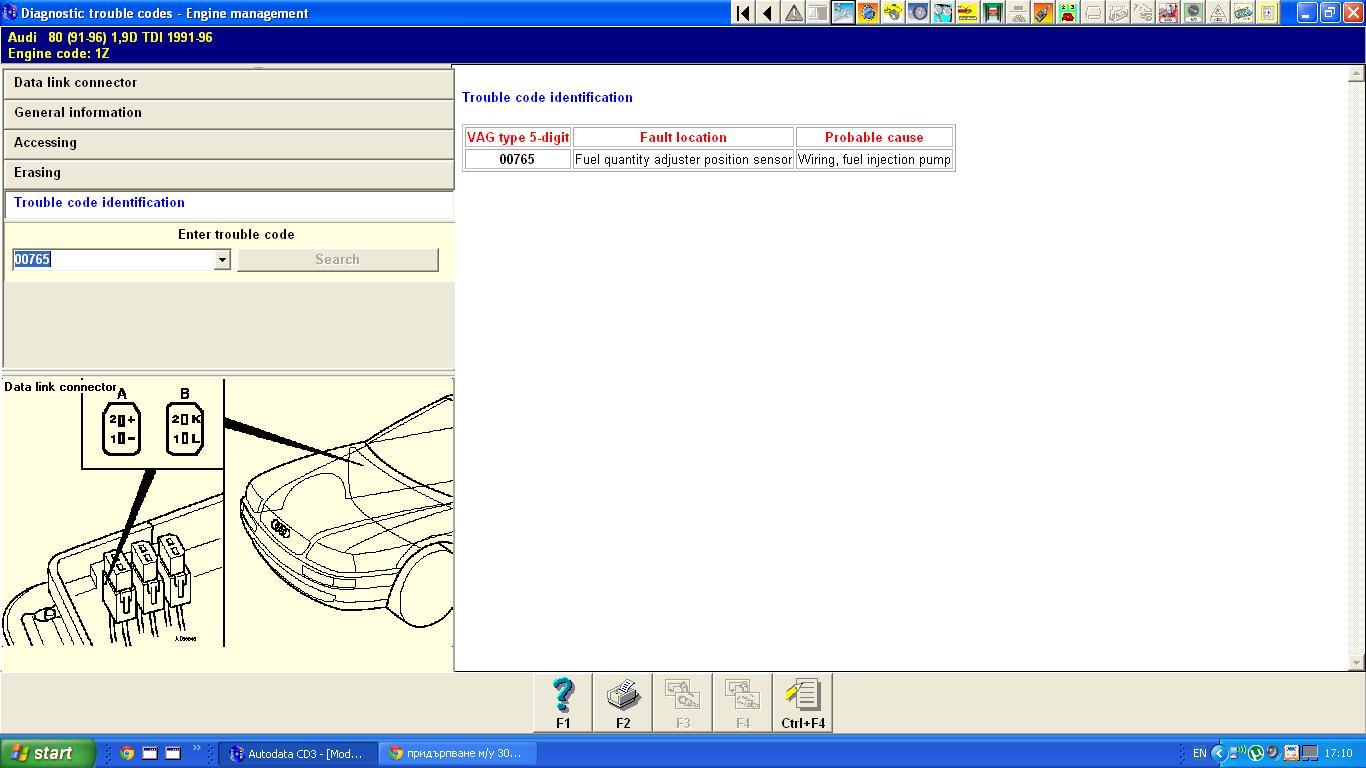The width and height of the screenshot is (1366, 768).
Task: Click 'Wiring, fuel injection pump' cell
Action: (x=874, y=160)
